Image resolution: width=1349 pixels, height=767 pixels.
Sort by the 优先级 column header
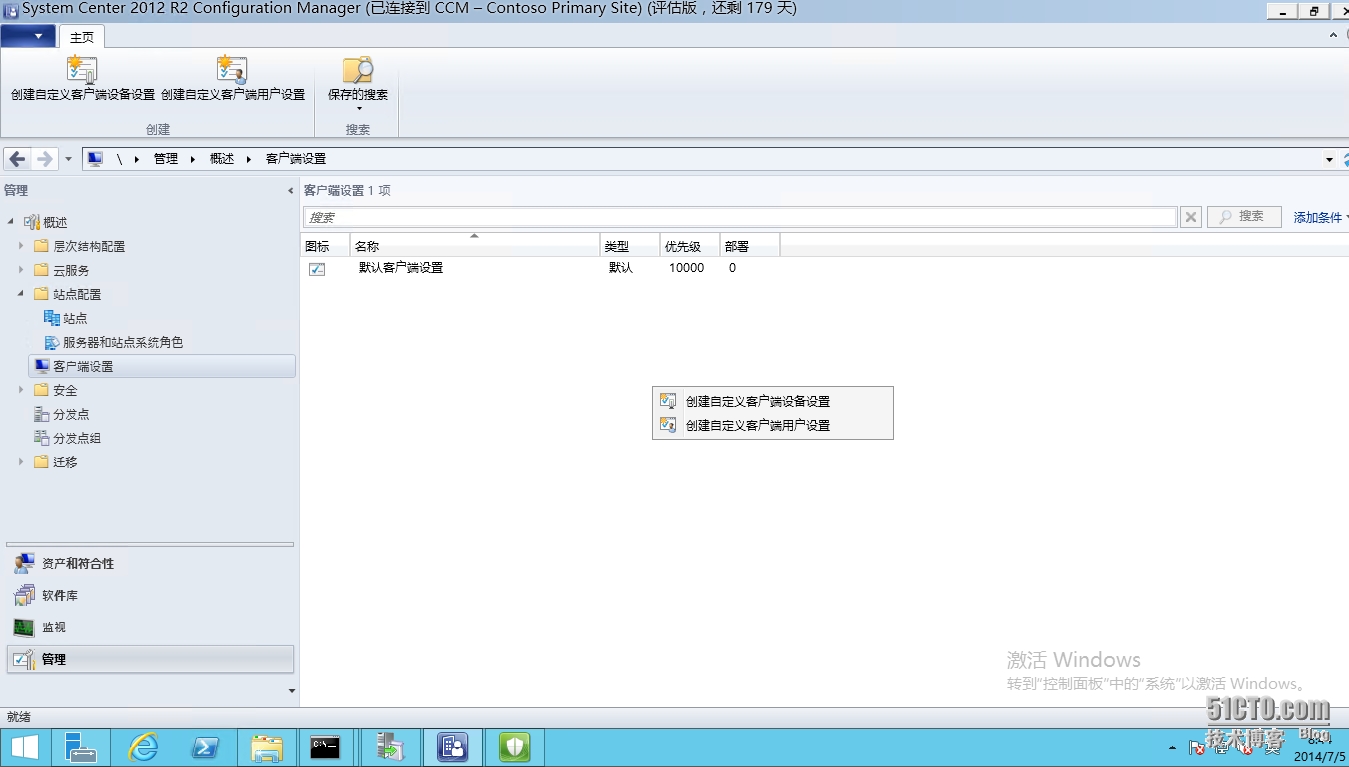690,246
